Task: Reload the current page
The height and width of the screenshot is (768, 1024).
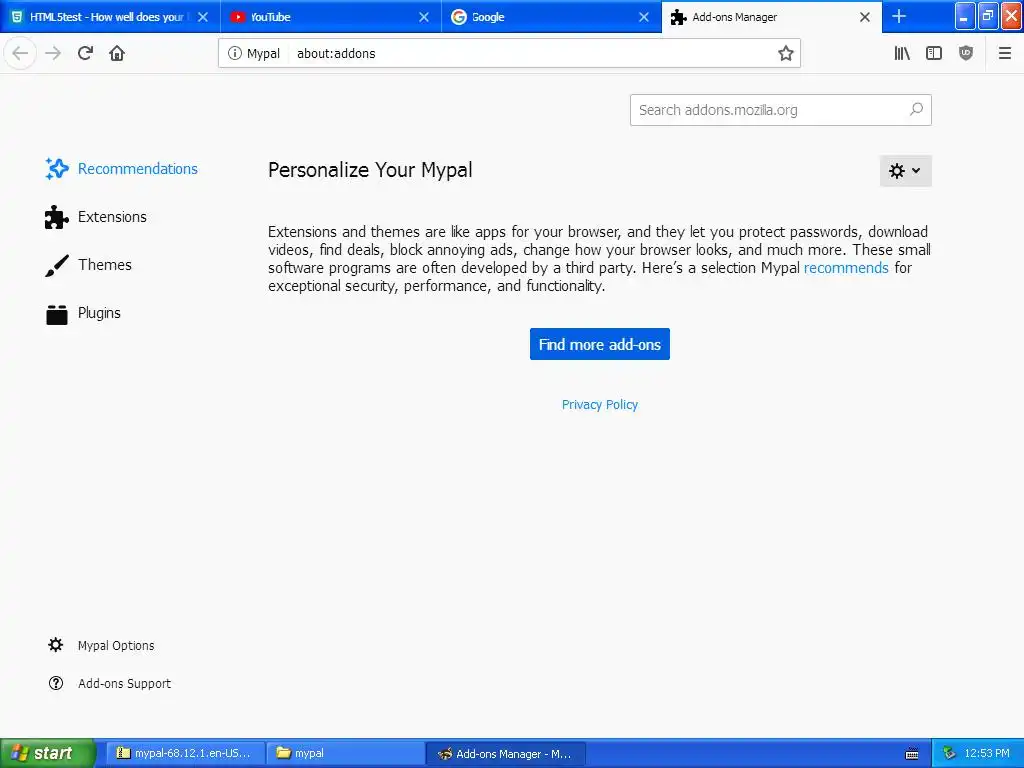Action: click(x=85, y=53)
